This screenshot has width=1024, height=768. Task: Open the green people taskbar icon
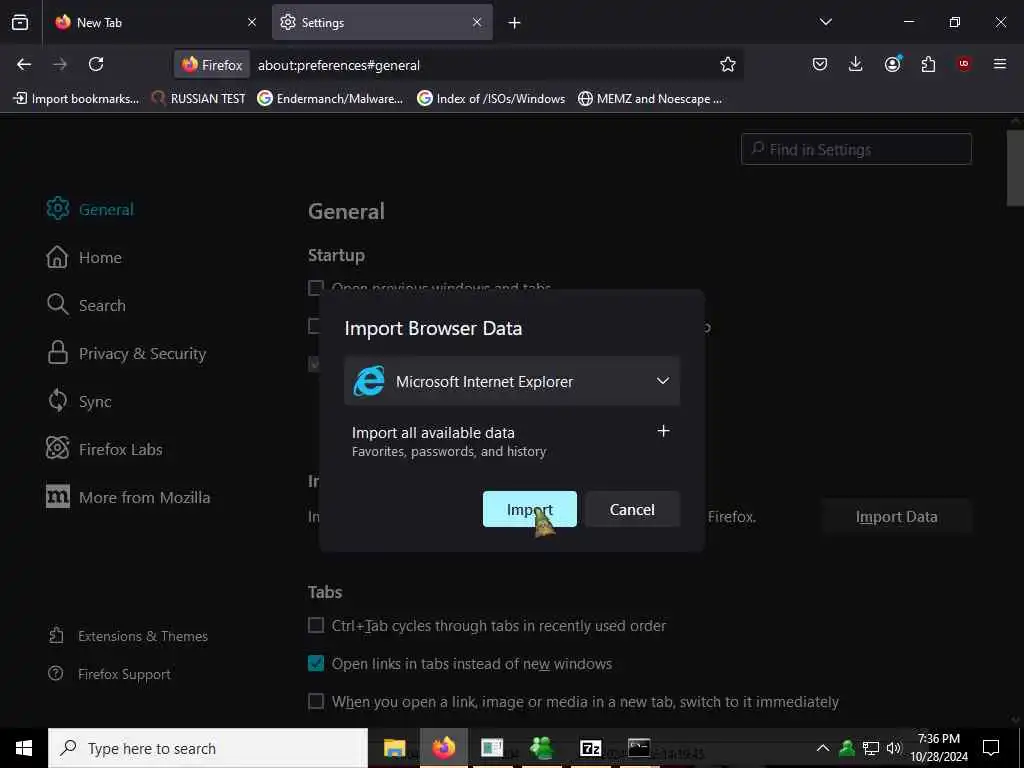point(541,748)
